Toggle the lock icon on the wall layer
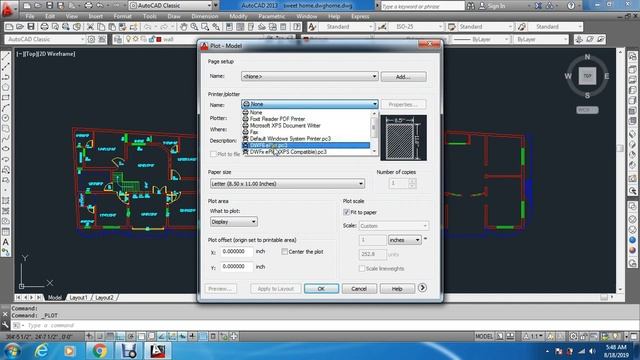This screenshot has width=640, height=360. [x=151, y=39]
